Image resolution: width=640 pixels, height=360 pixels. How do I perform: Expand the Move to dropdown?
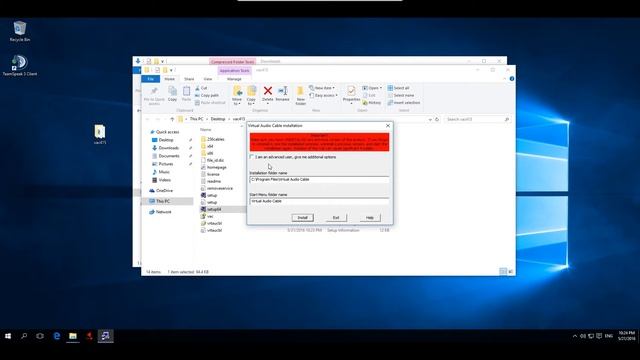click(x=237, y=104)
